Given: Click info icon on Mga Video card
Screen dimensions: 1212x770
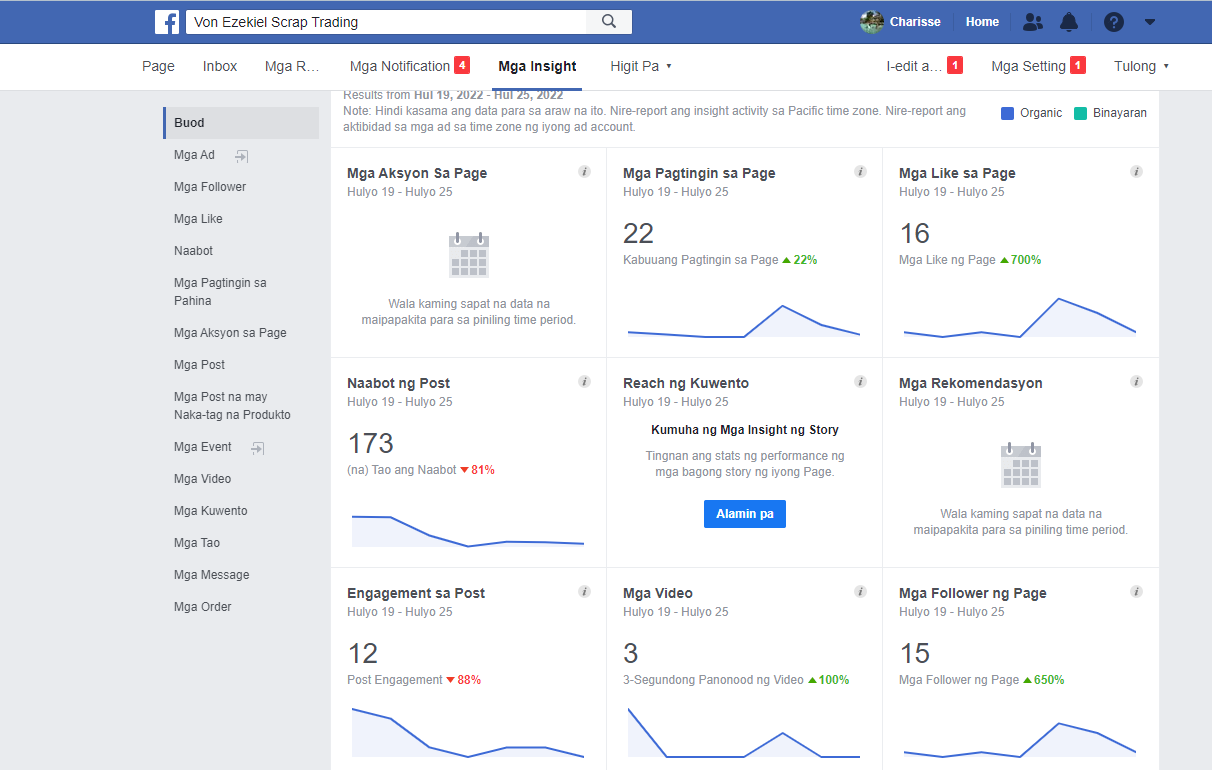Looking at the screenshot, I should [860, 592].
